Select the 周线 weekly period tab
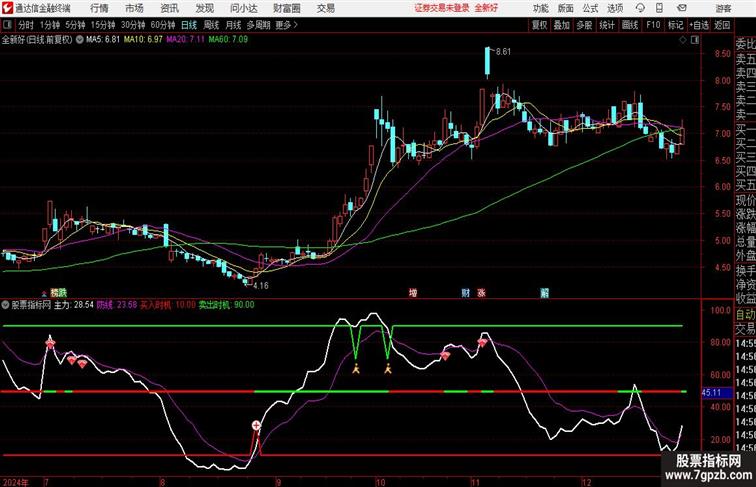 pyautogui.click(x=211, y=25)
